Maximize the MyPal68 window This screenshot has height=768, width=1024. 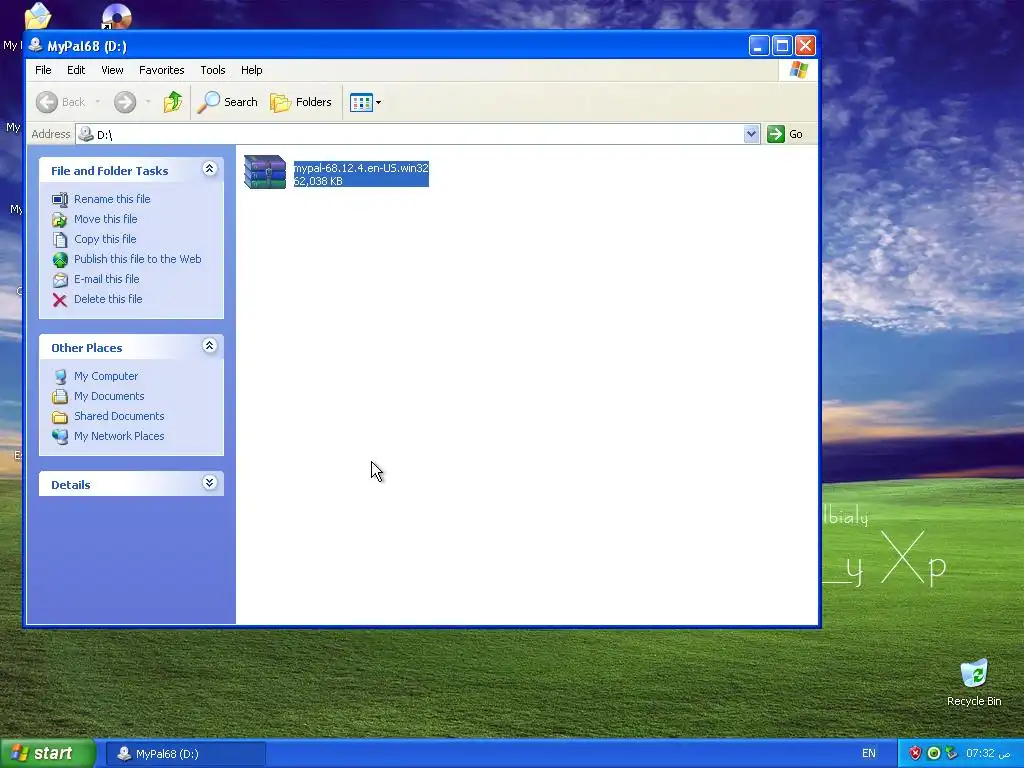(x=782, y=46)
